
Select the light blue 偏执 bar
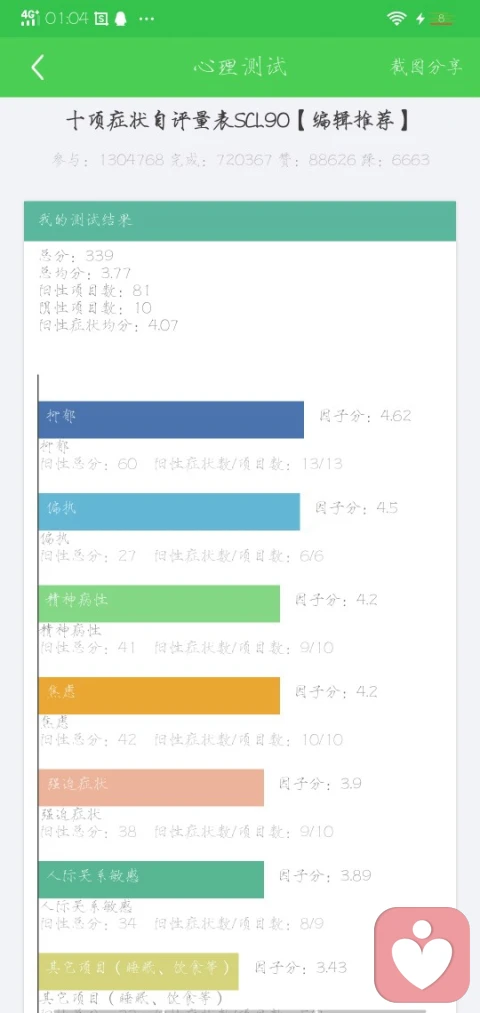(169, 512)
